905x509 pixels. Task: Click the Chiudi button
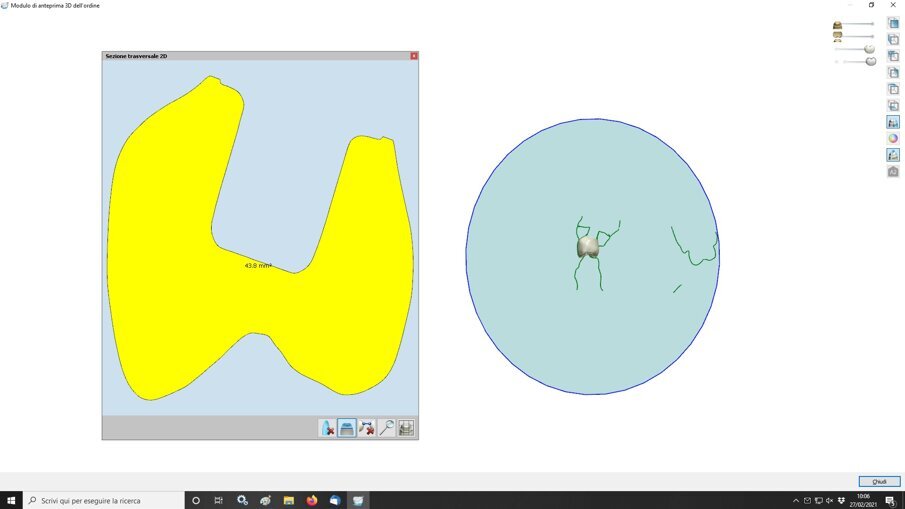[x=879, y=481]
